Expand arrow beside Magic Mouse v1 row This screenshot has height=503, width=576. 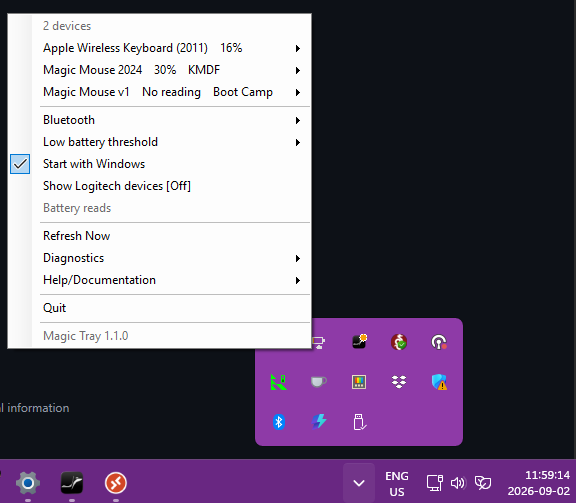[298, 93]
